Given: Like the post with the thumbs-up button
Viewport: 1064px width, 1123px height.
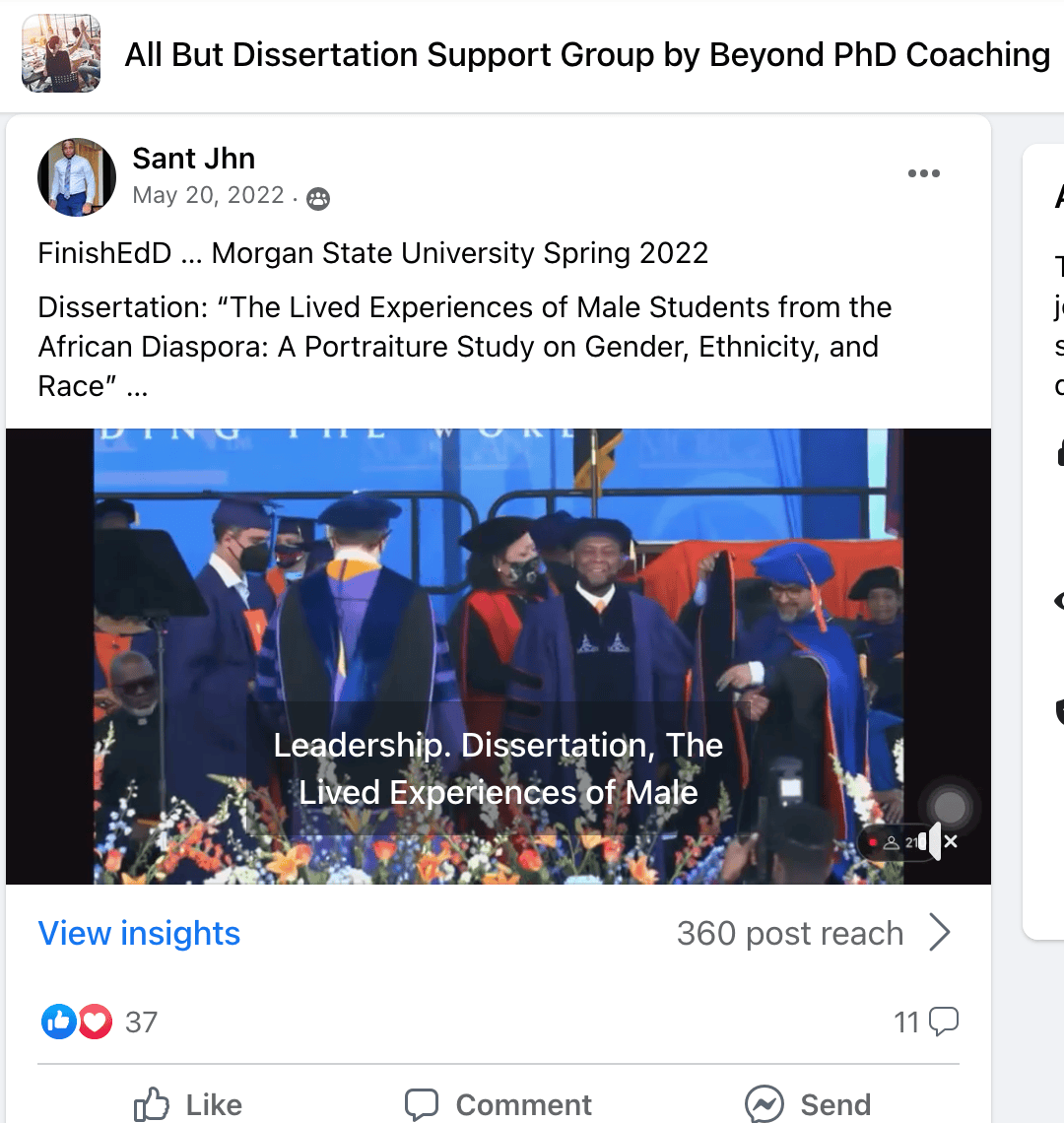Looking at the screenshot, I should click(x=187, y=1104).
